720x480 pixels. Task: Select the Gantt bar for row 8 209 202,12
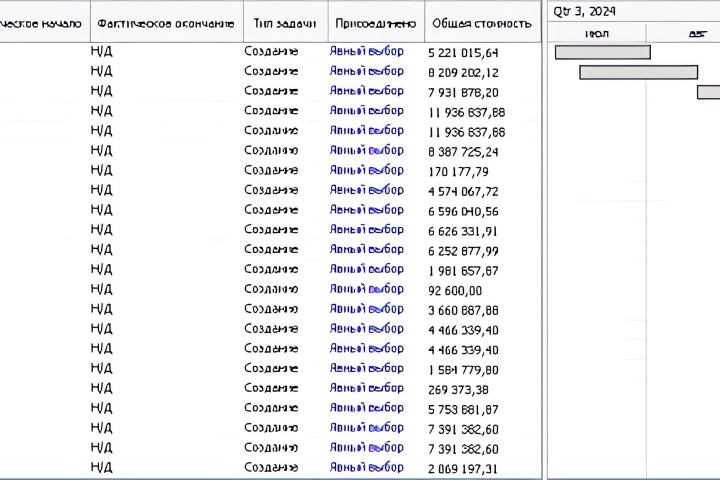[x=638, y=72]
